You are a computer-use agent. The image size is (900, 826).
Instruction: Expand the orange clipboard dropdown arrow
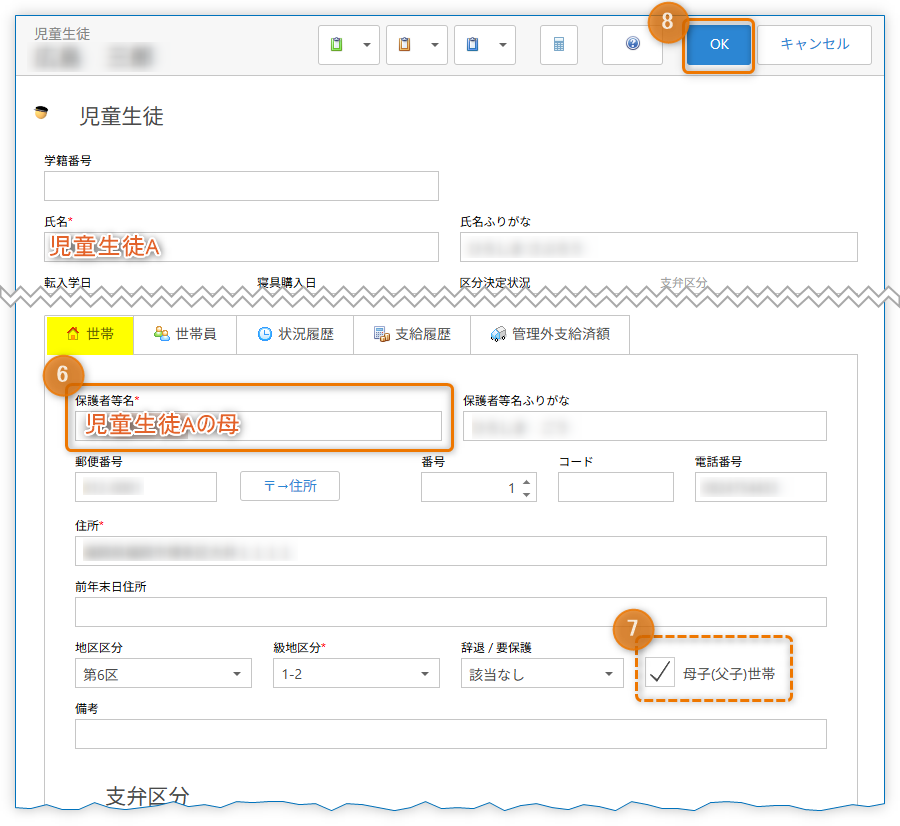click(x=435, y=45)
